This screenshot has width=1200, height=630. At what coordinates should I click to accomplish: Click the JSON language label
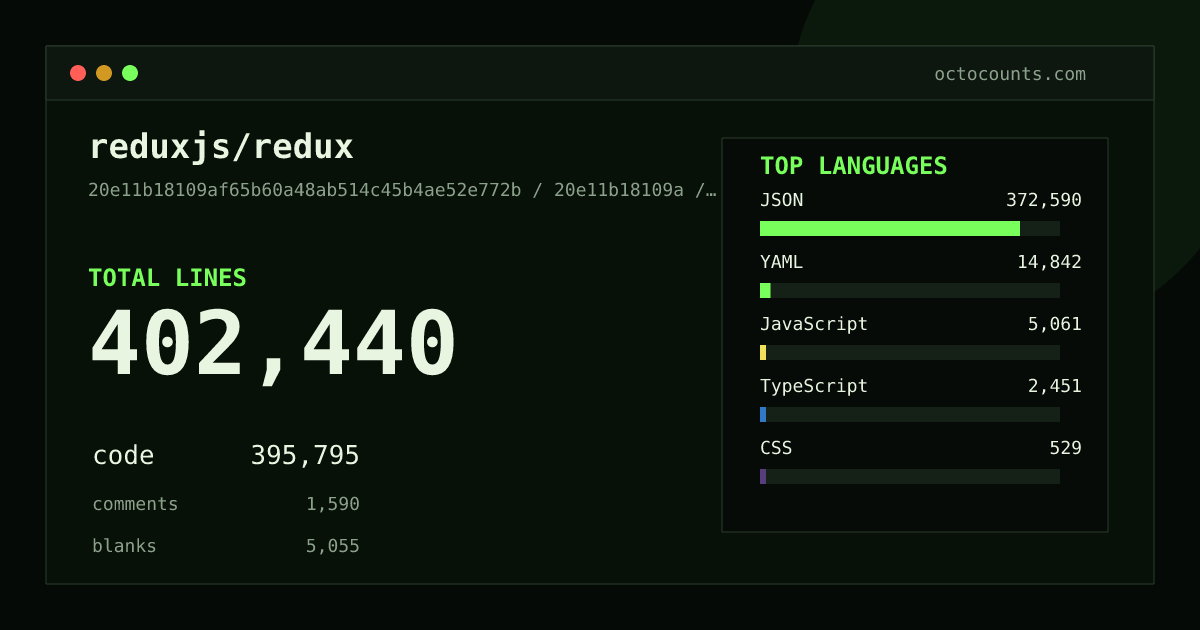781,200
